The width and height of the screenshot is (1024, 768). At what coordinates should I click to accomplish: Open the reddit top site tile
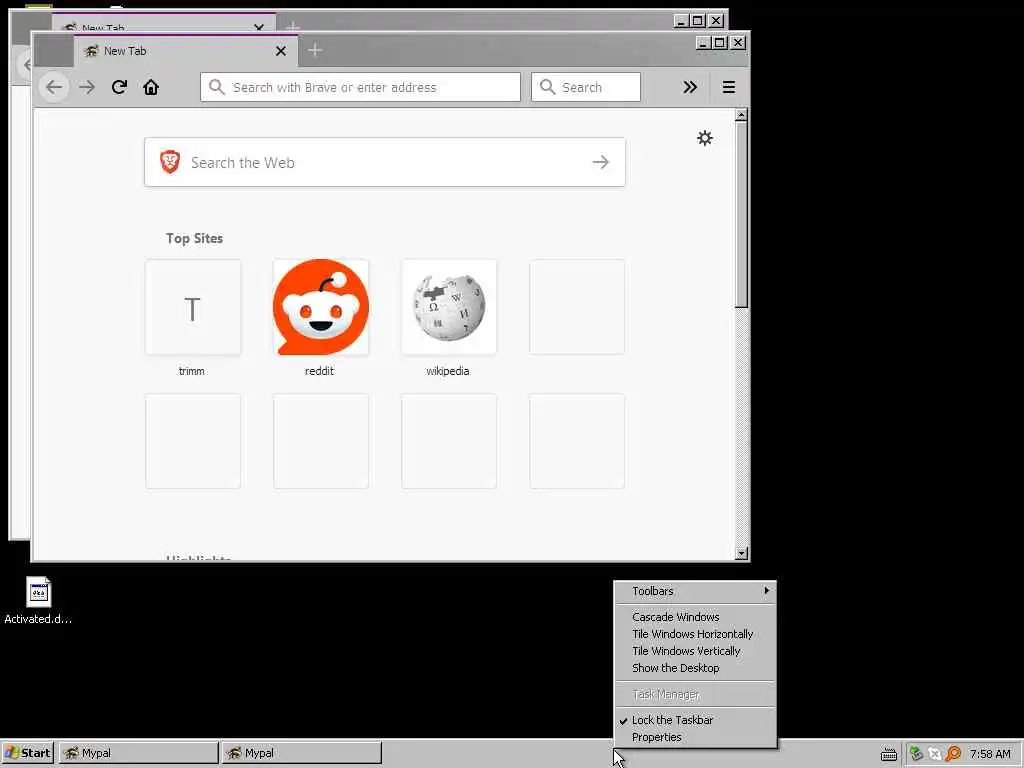tap(321, 307)
